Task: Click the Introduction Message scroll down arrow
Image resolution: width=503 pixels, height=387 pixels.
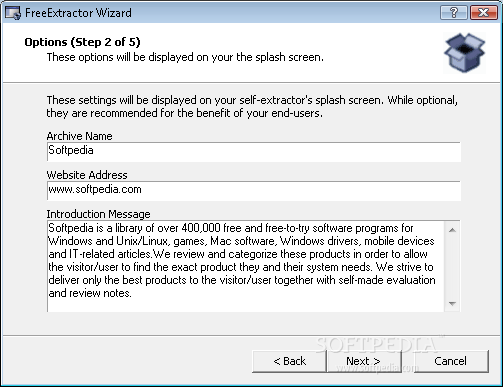Action: point(452,303)
